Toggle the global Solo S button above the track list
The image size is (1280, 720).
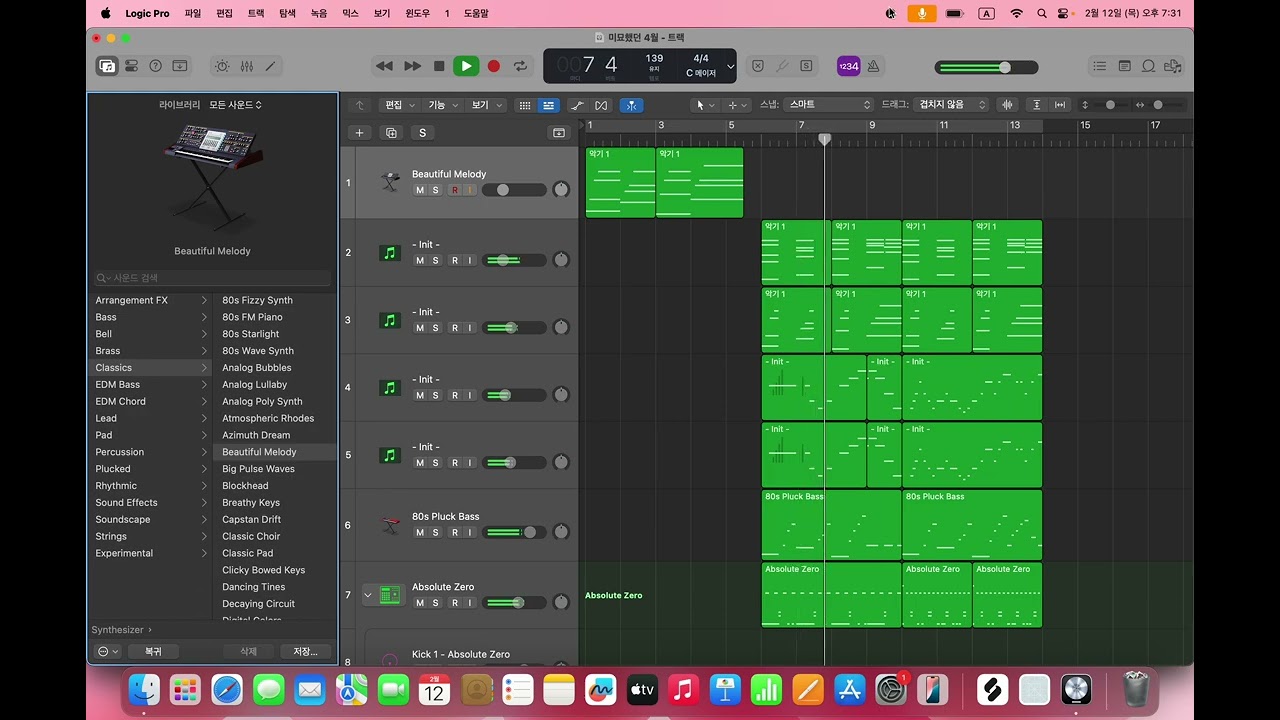(422, 133)
